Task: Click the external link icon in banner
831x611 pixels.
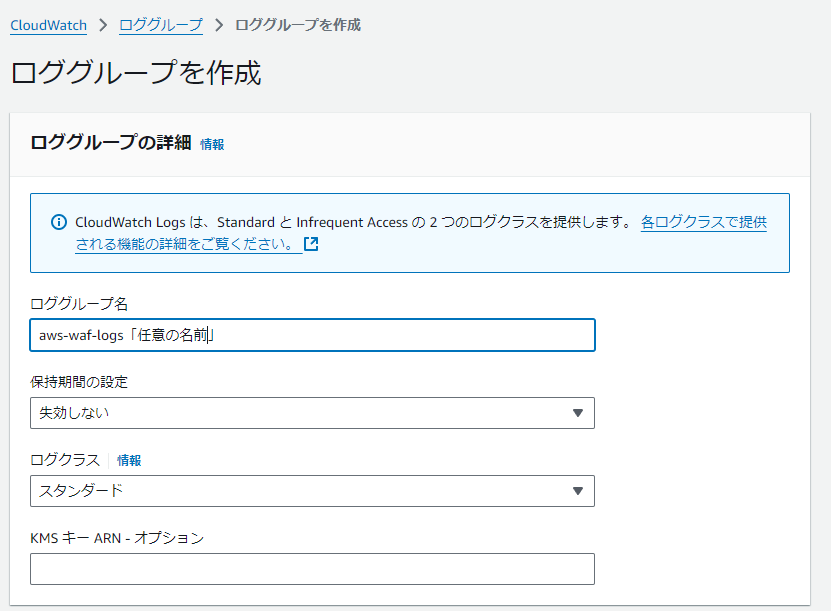Action: pyautogui.click(x=311, y=244)
